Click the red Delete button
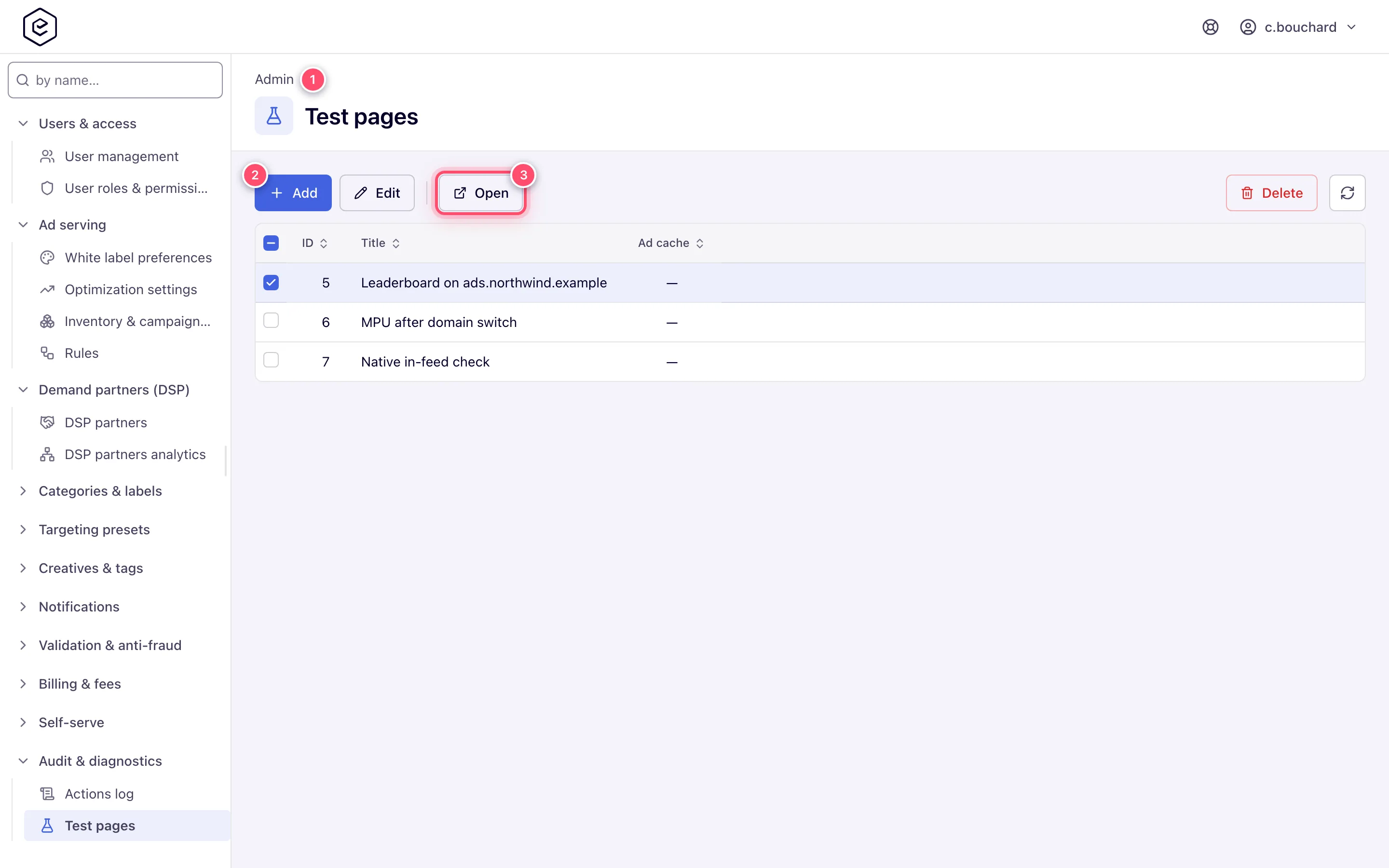 1271,193
